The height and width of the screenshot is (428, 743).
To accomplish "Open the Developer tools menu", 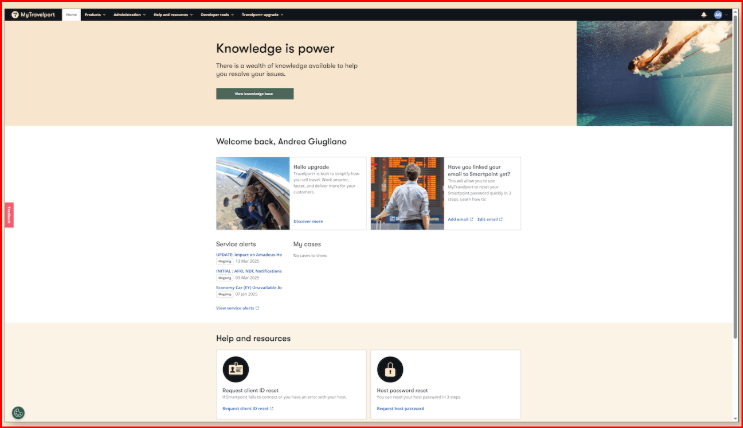I will tap(219, 15).
